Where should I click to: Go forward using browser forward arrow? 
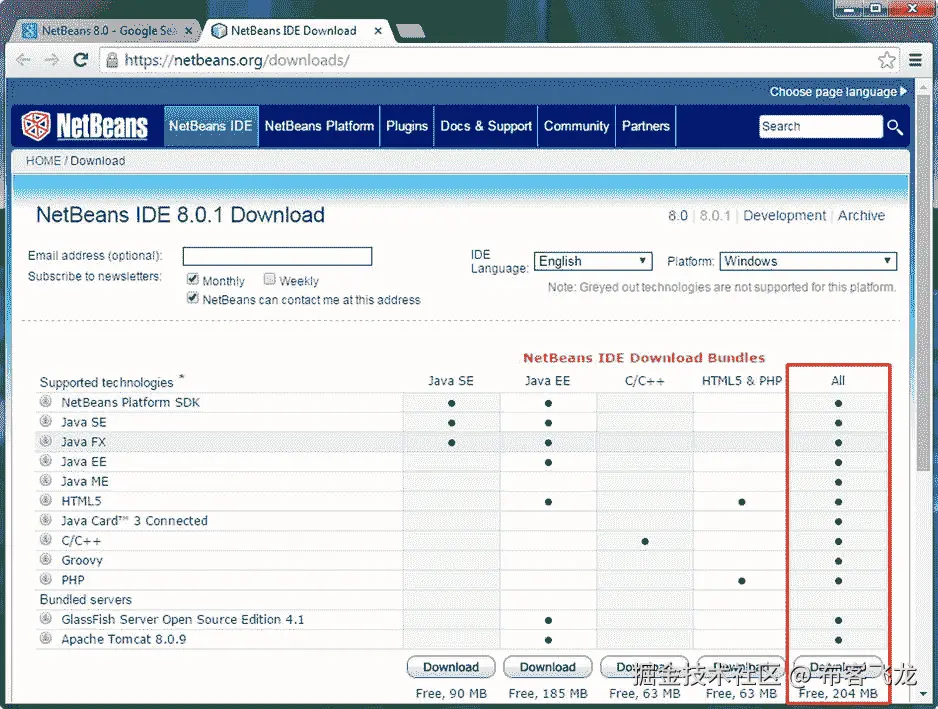click(52, 60)
